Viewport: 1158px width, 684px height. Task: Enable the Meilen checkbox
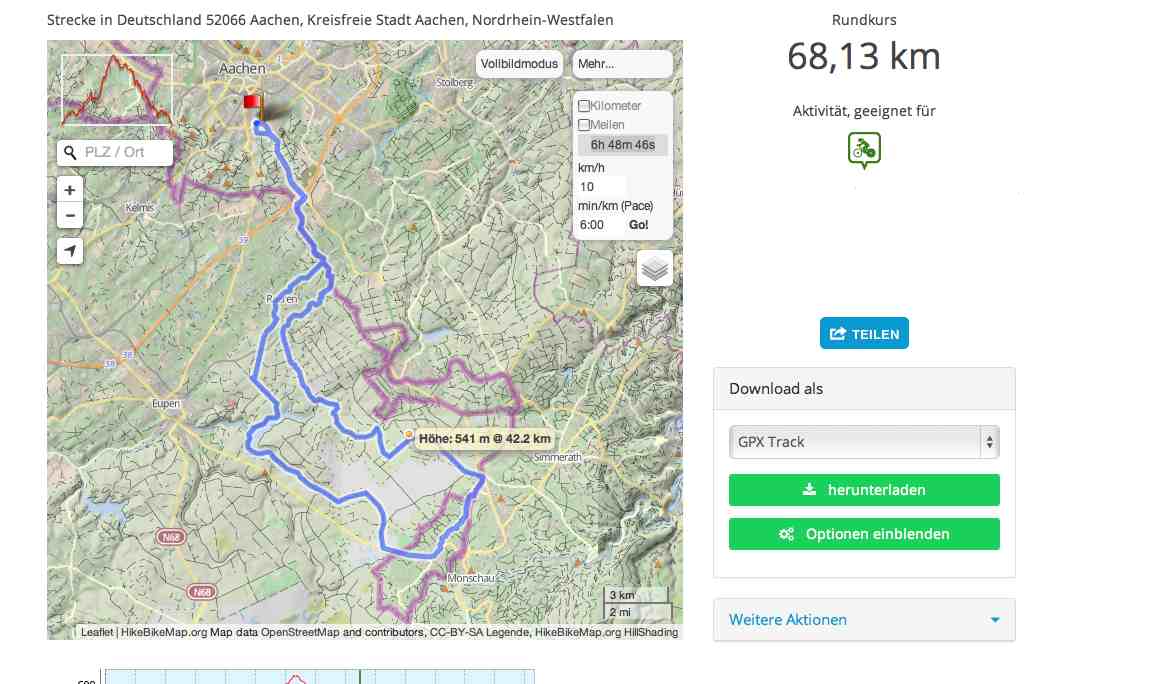click(x=584, y=125)
